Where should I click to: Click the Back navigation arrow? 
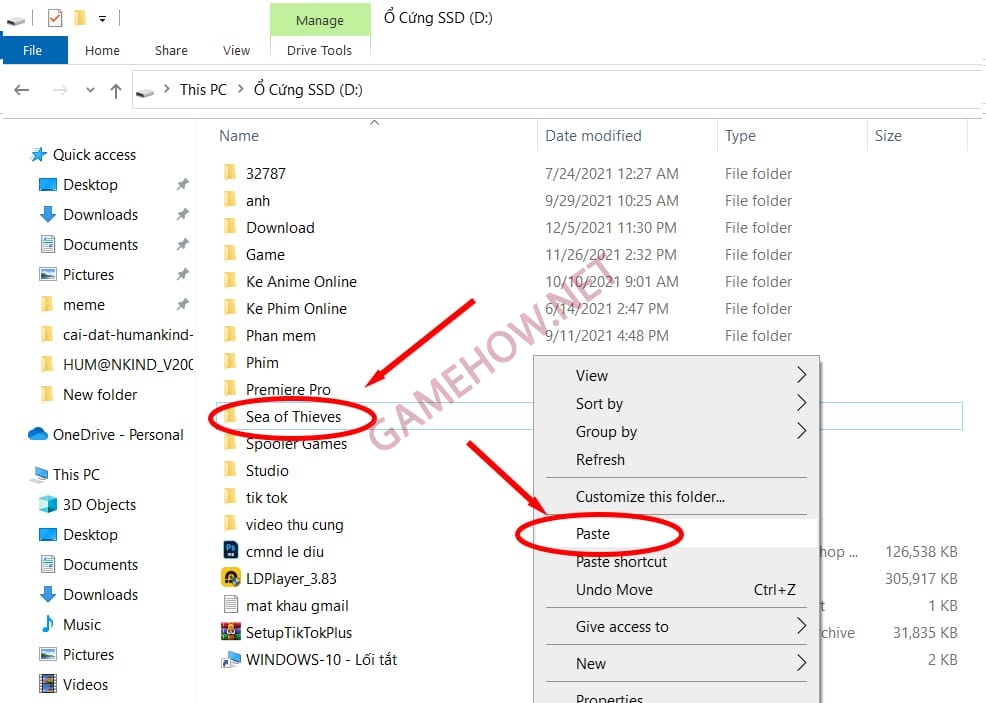pos(22,90)
